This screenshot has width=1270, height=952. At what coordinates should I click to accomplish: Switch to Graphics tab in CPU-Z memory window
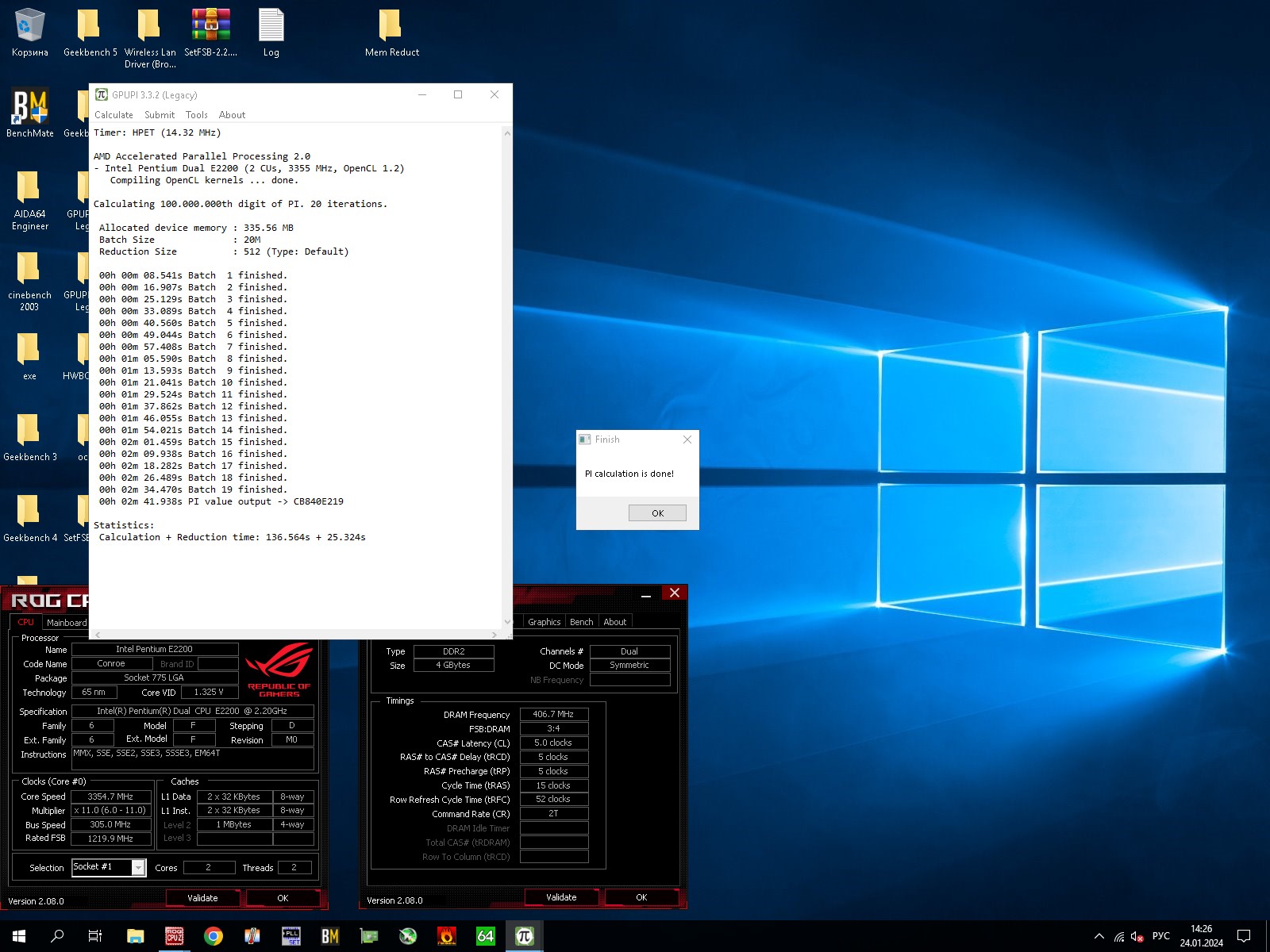(544, 623)
